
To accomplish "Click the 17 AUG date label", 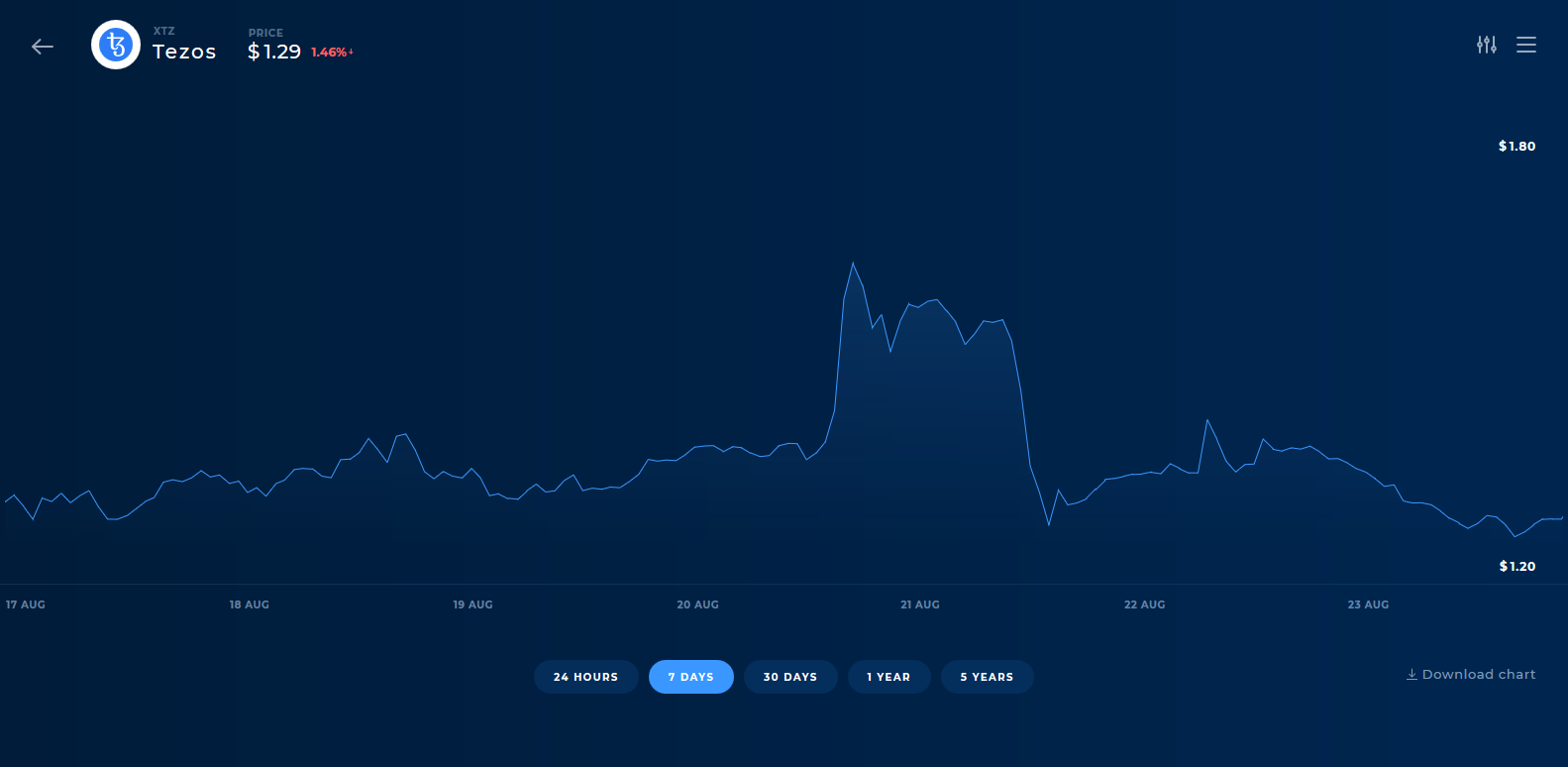I will [x=26, y=604].
